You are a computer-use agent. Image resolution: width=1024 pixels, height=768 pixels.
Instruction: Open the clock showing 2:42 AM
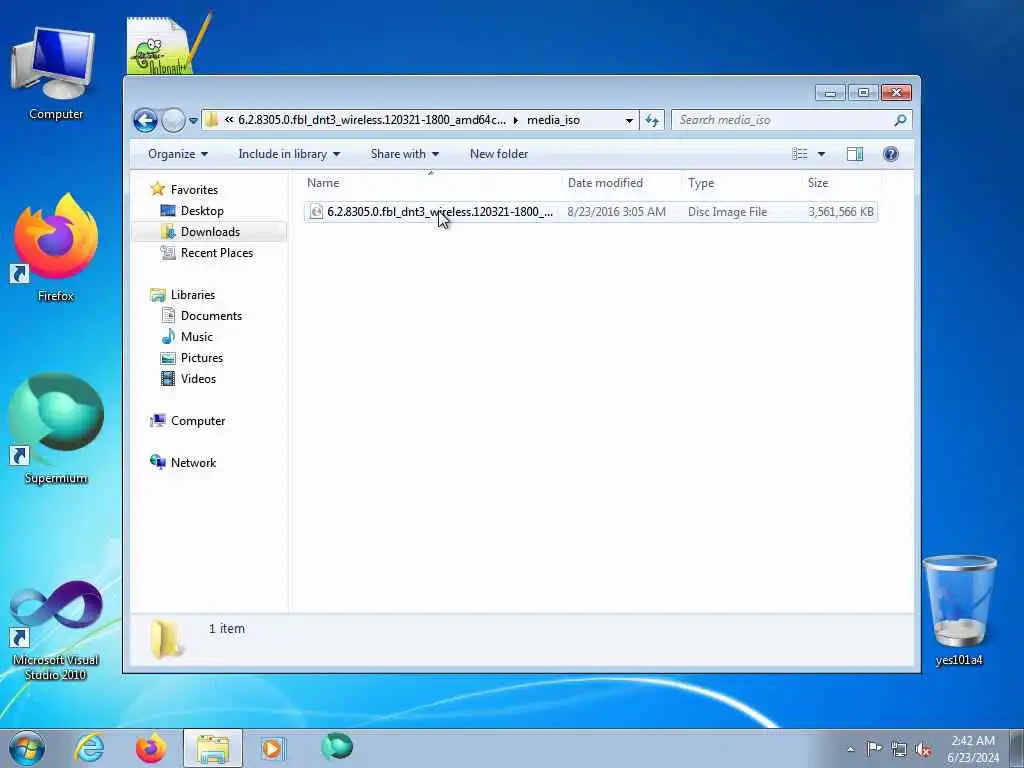pos(973,749)
